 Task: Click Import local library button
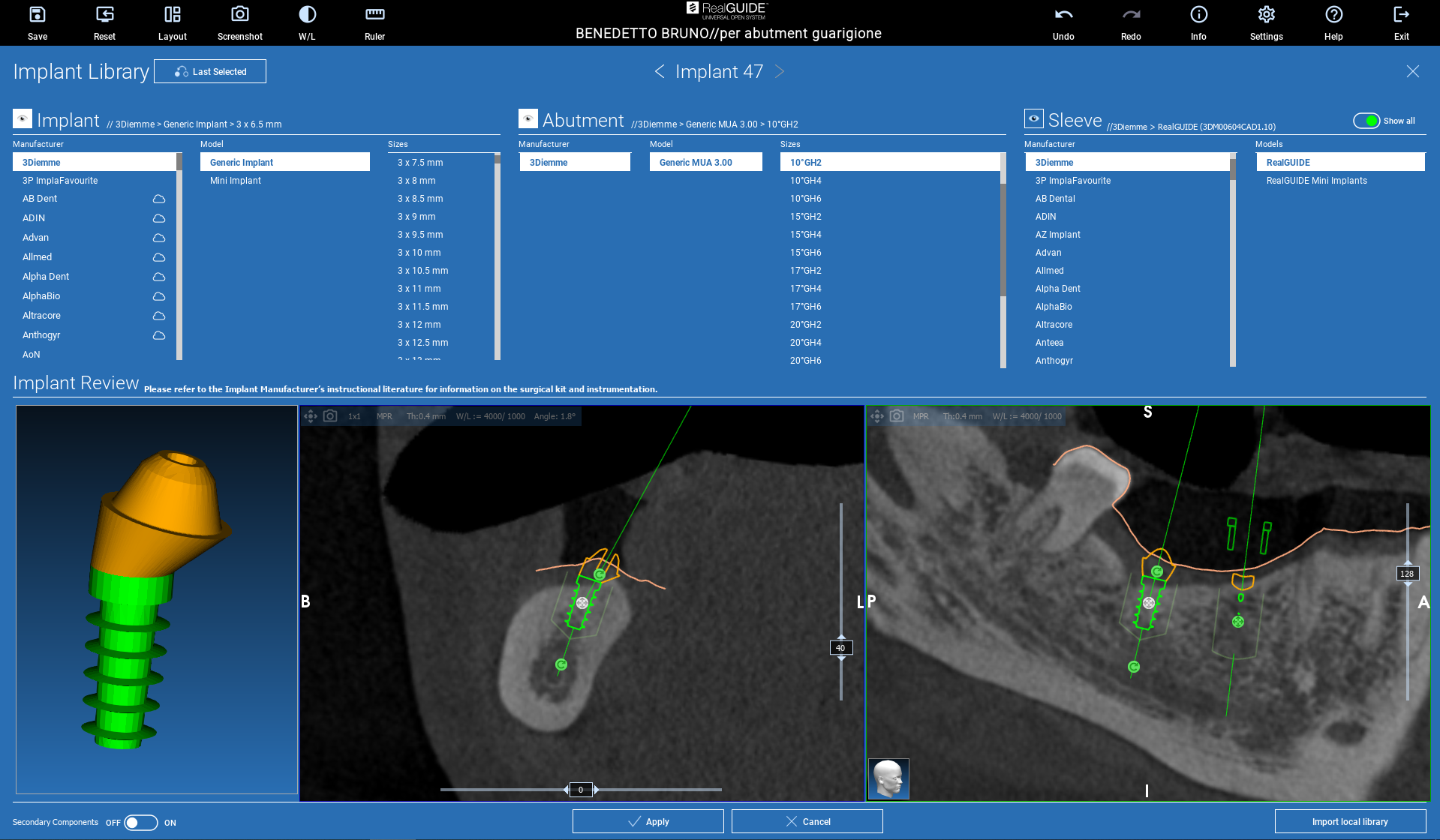tap(1349, 821)
